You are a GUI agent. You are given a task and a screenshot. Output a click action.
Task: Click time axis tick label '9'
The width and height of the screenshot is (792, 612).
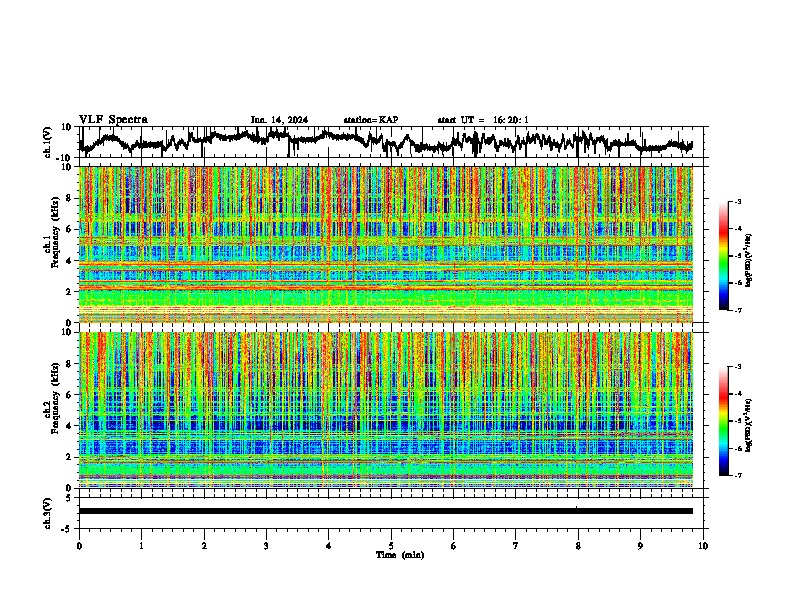tap(640, 546)
